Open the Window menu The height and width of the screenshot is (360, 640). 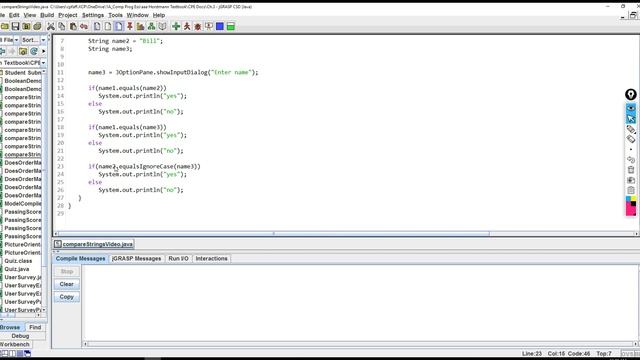coord(138,15)
